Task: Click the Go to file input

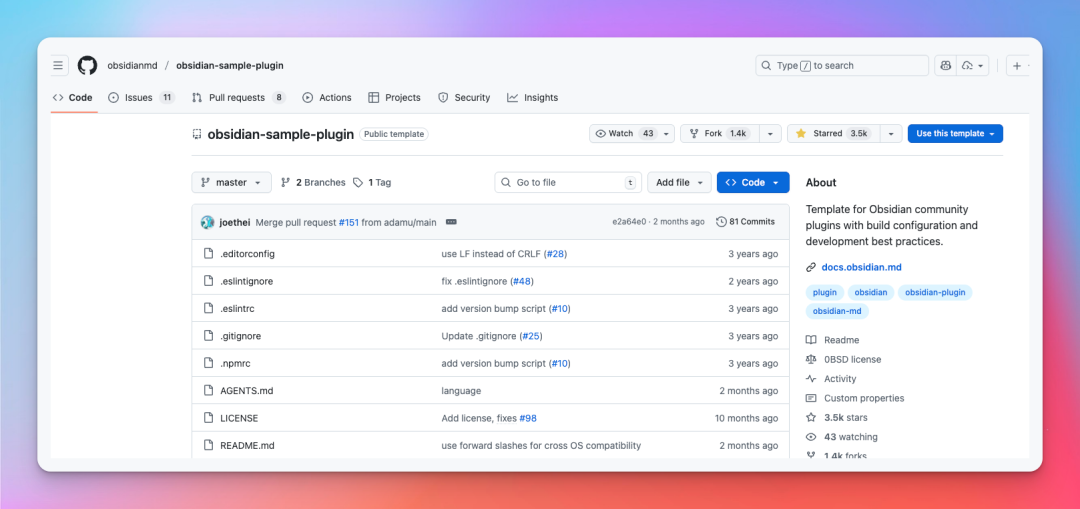Action: pyautogui.click(x=568, y=183)
